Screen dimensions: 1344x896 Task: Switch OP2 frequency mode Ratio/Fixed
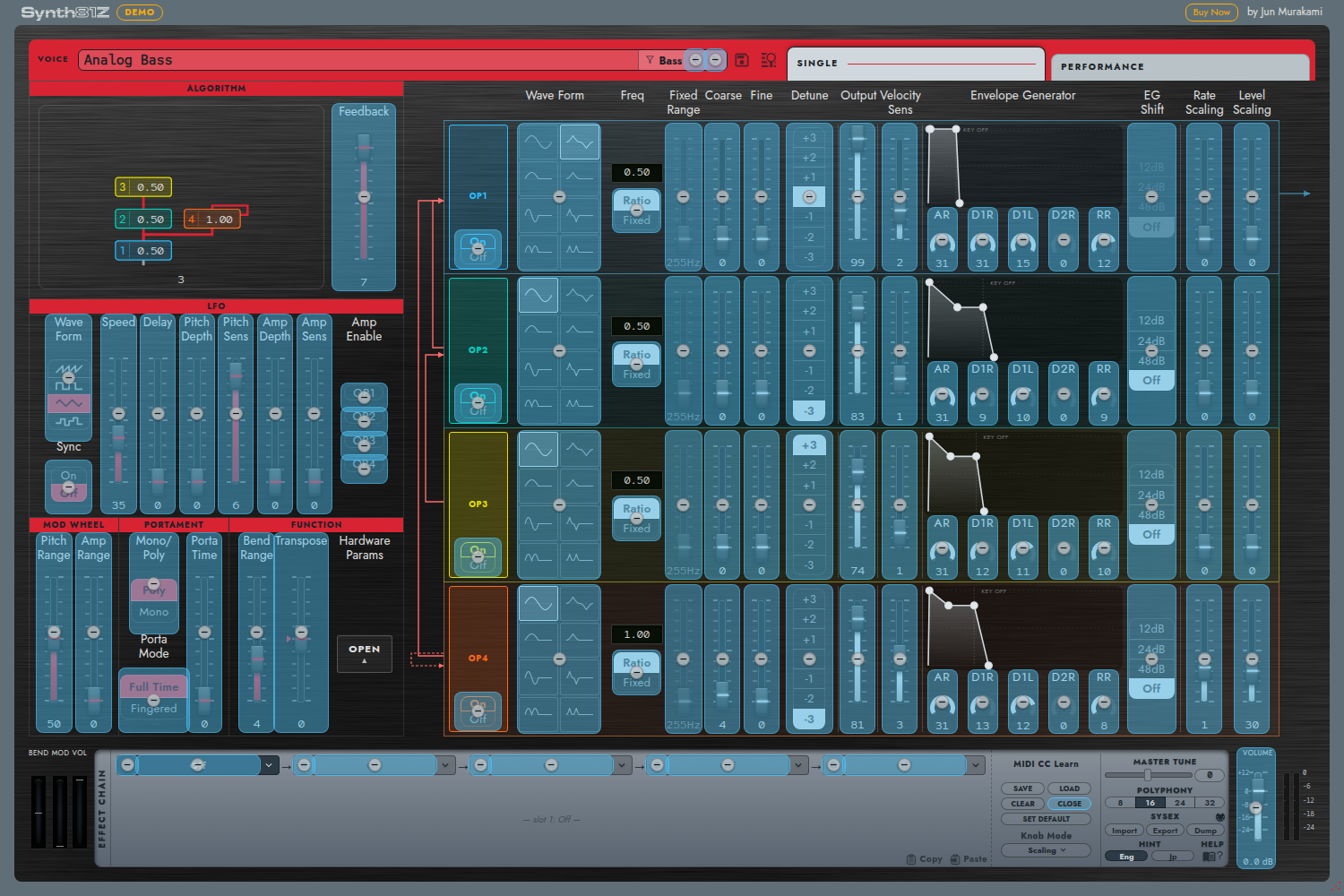tap(636, 365)
